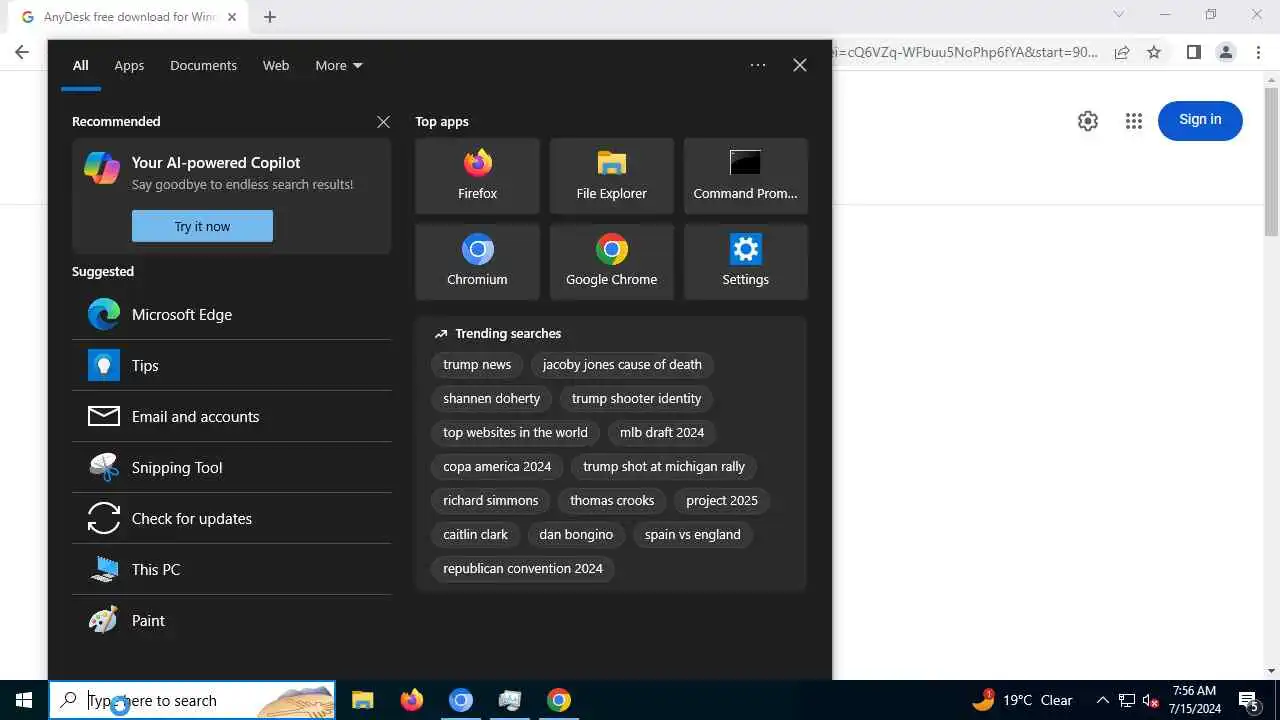Viewport: 1280px width, 720px height.
Task: Launch Command Prompt from Top apps
Action: point(745,176)
